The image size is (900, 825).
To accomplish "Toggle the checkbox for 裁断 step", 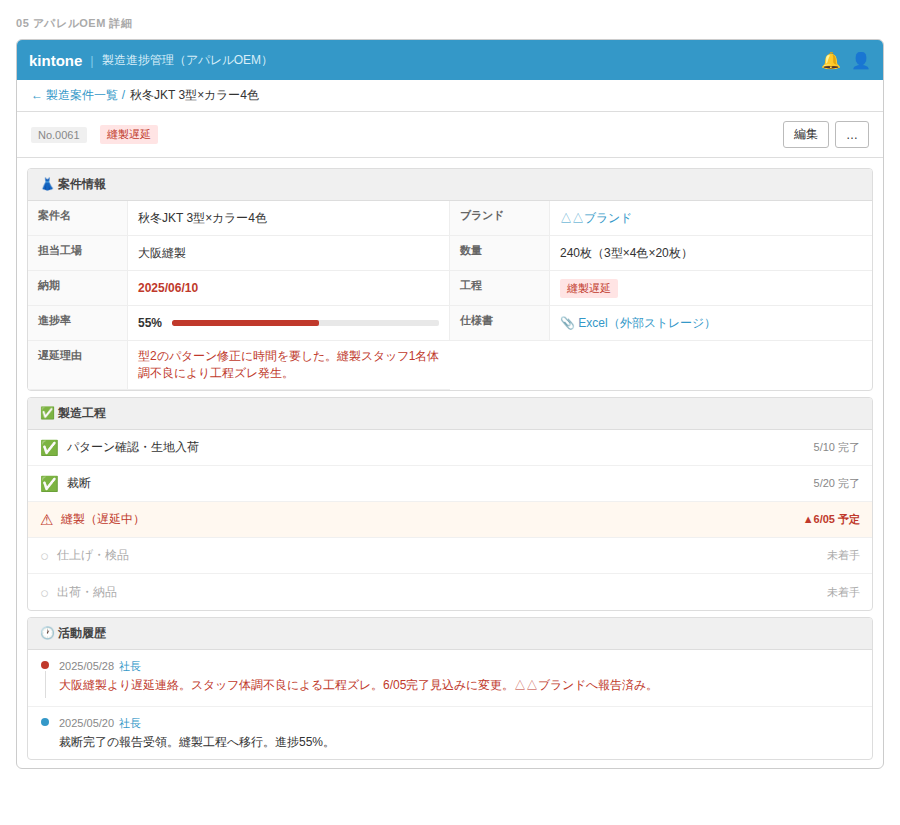I will coord(49,484).
